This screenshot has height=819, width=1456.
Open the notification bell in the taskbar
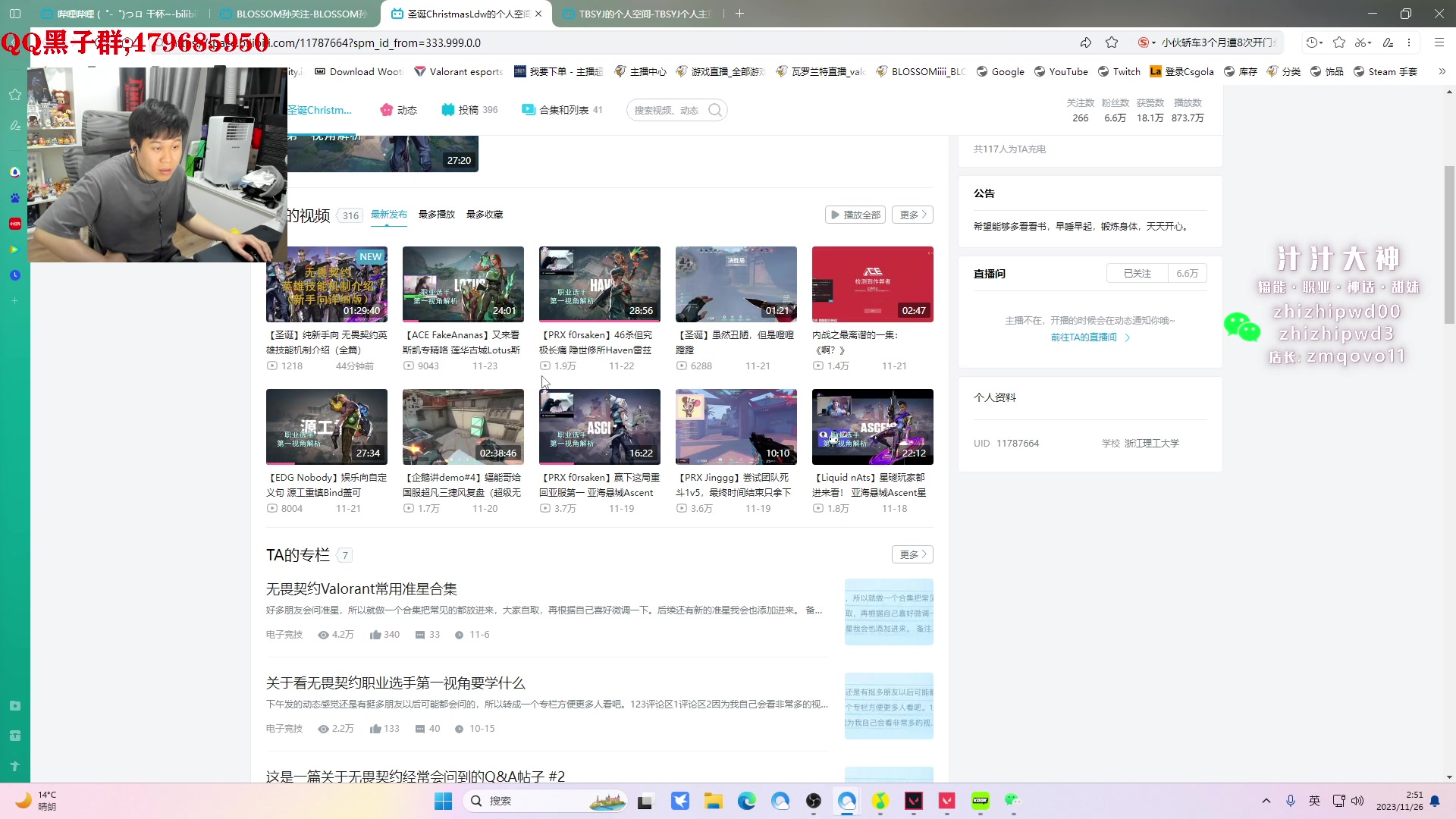(1435, 801)
